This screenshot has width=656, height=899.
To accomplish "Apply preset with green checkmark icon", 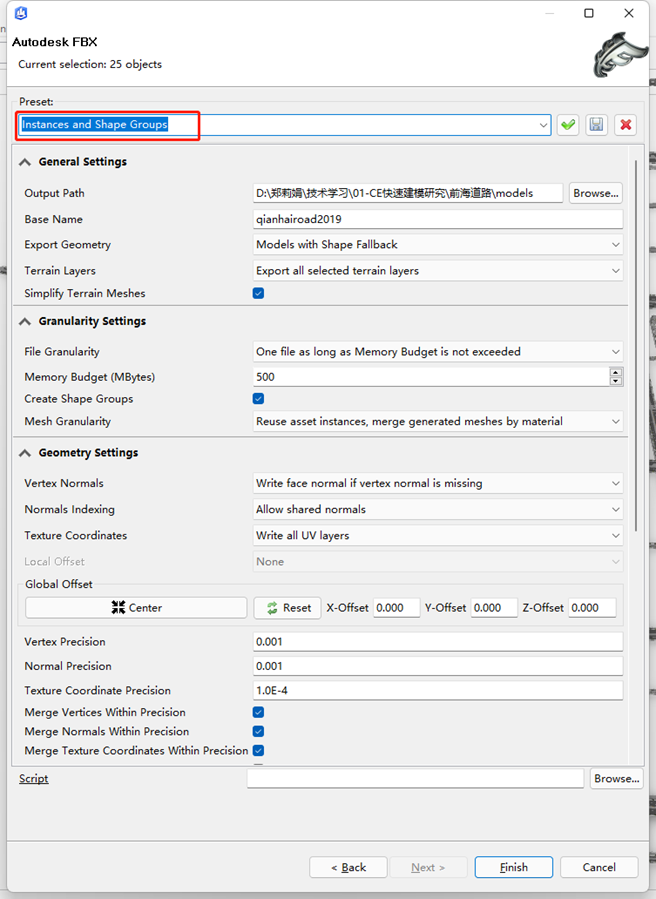I will [568, 124].
